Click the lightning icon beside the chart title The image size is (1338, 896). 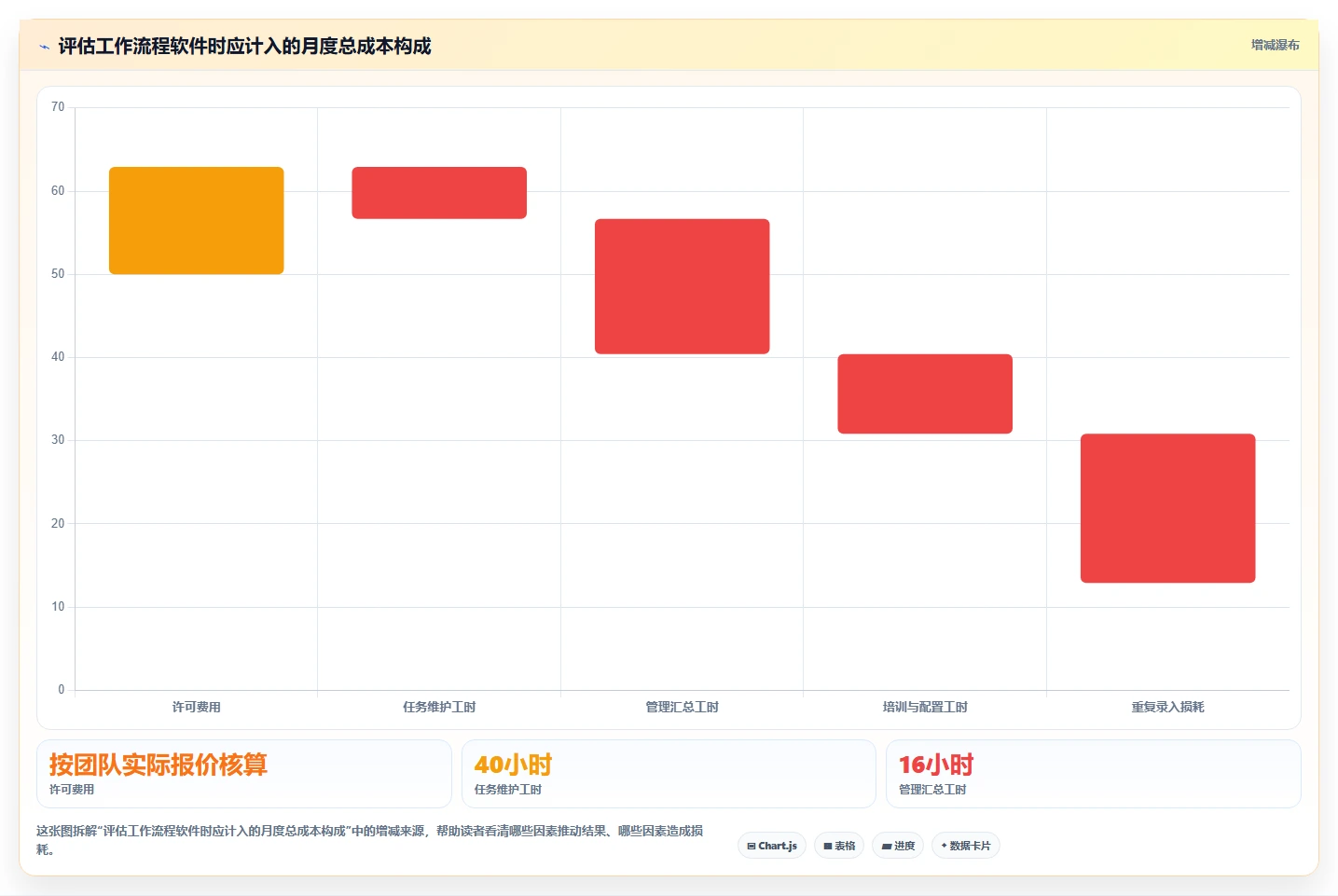[44, 47]
